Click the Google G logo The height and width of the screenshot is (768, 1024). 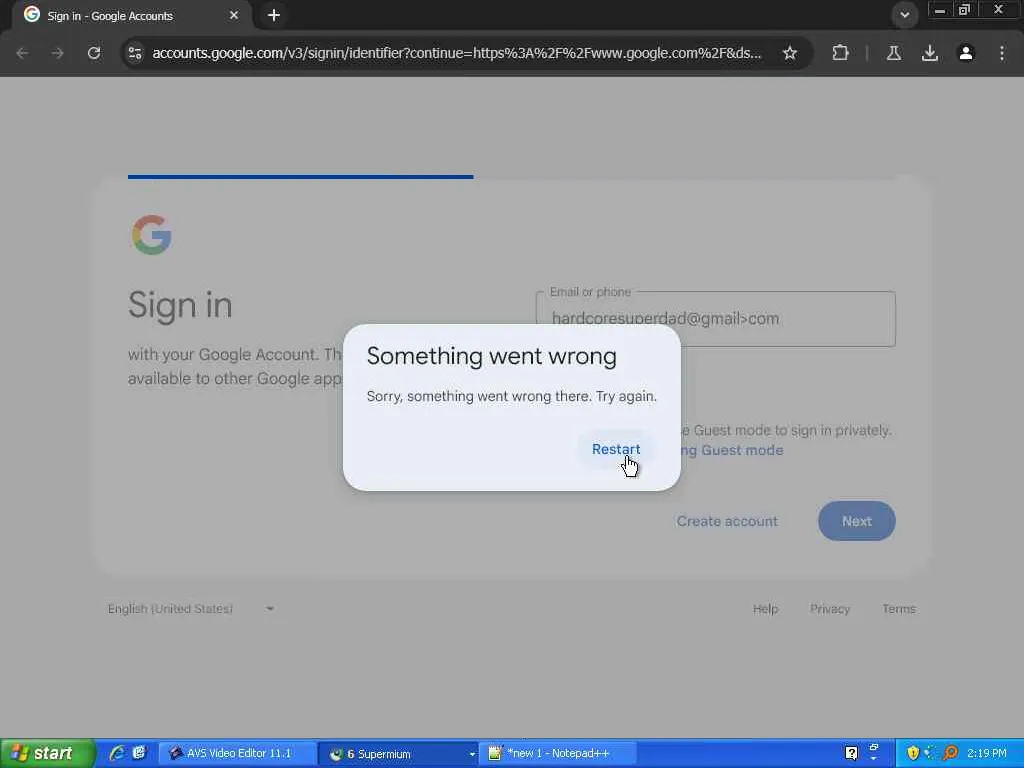click(152, 235)
